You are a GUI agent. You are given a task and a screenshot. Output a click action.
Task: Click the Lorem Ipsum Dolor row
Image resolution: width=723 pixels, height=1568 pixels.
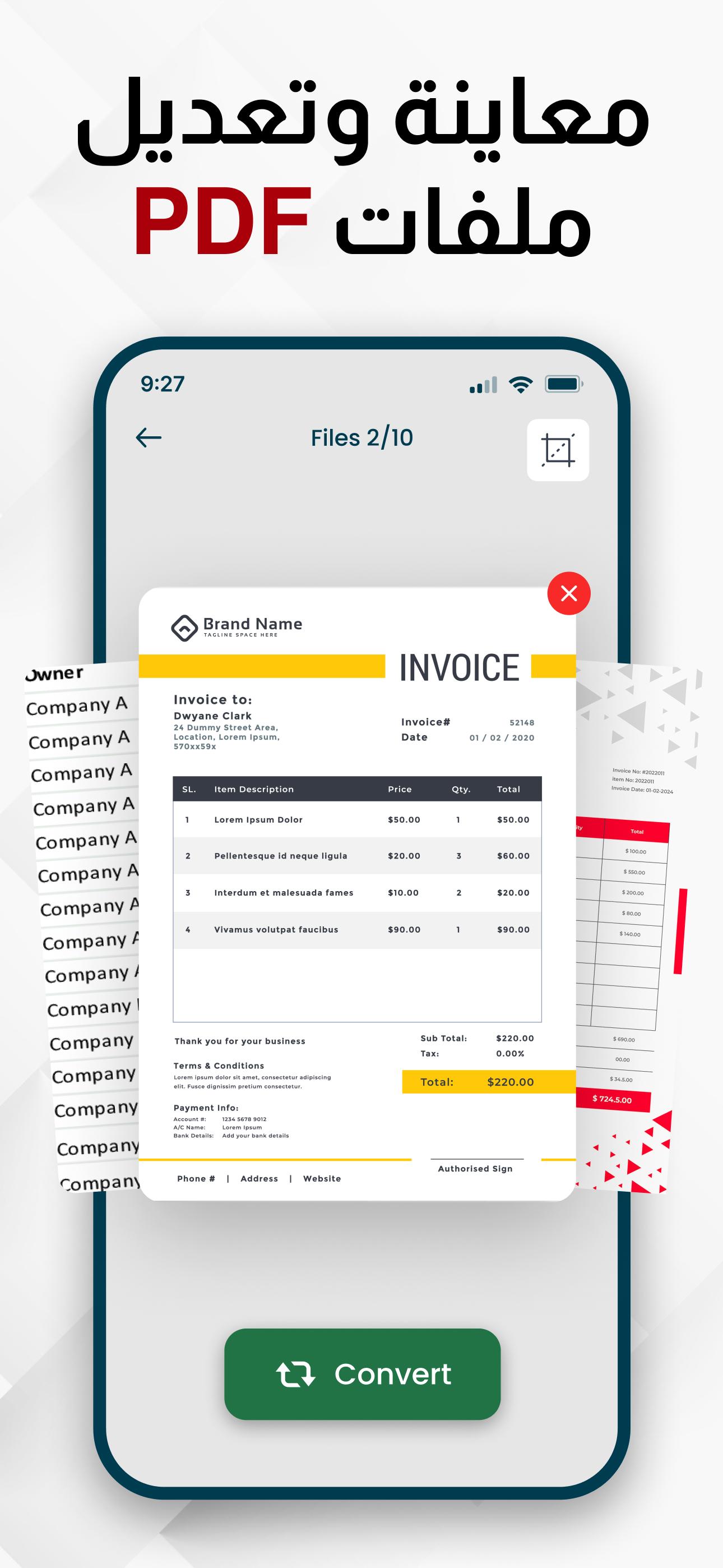coord(357,819)
